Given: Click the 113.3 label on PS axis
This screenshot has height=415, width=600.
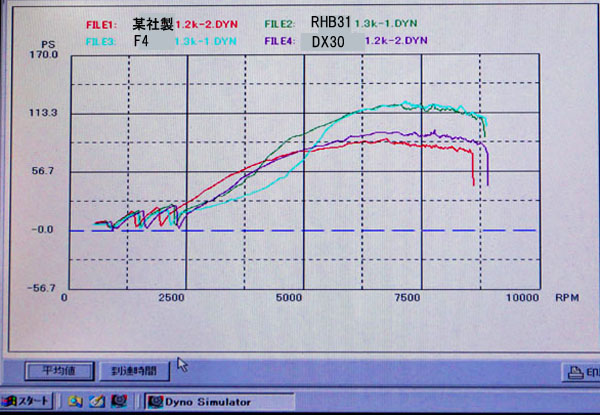Looking at the screenshot, I should (x=47, y=113).
